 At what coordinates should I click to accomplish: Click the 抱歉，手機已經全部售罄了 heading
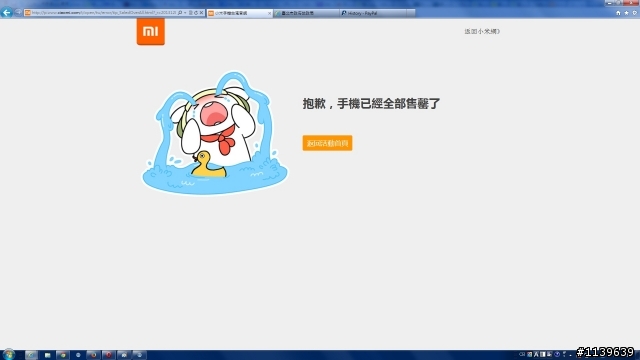click(x=371, y=103)
